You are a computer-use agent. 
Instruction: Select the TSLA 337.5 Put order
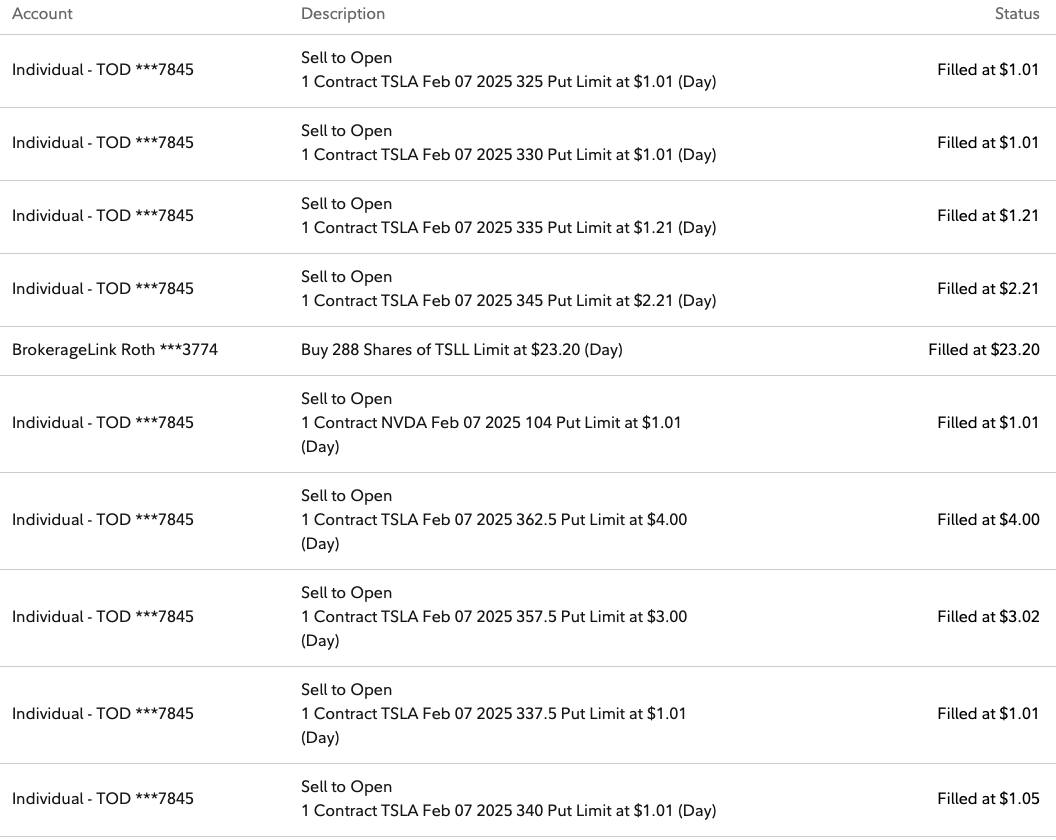494,714
